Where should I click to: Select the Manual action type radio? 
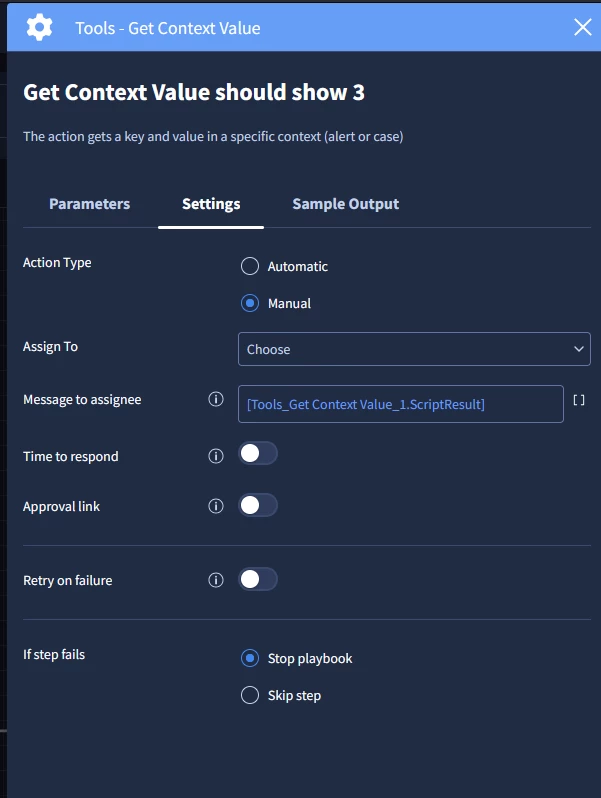pyautogui.click(x=250, y=303)
